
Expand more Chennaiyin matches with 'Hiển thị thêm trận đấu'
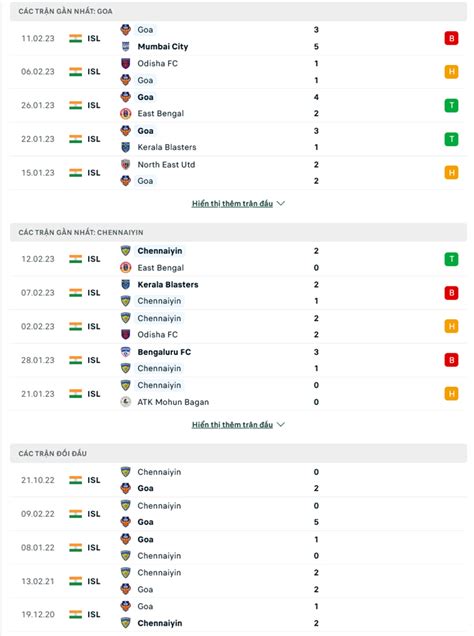[x=232, y=425]
